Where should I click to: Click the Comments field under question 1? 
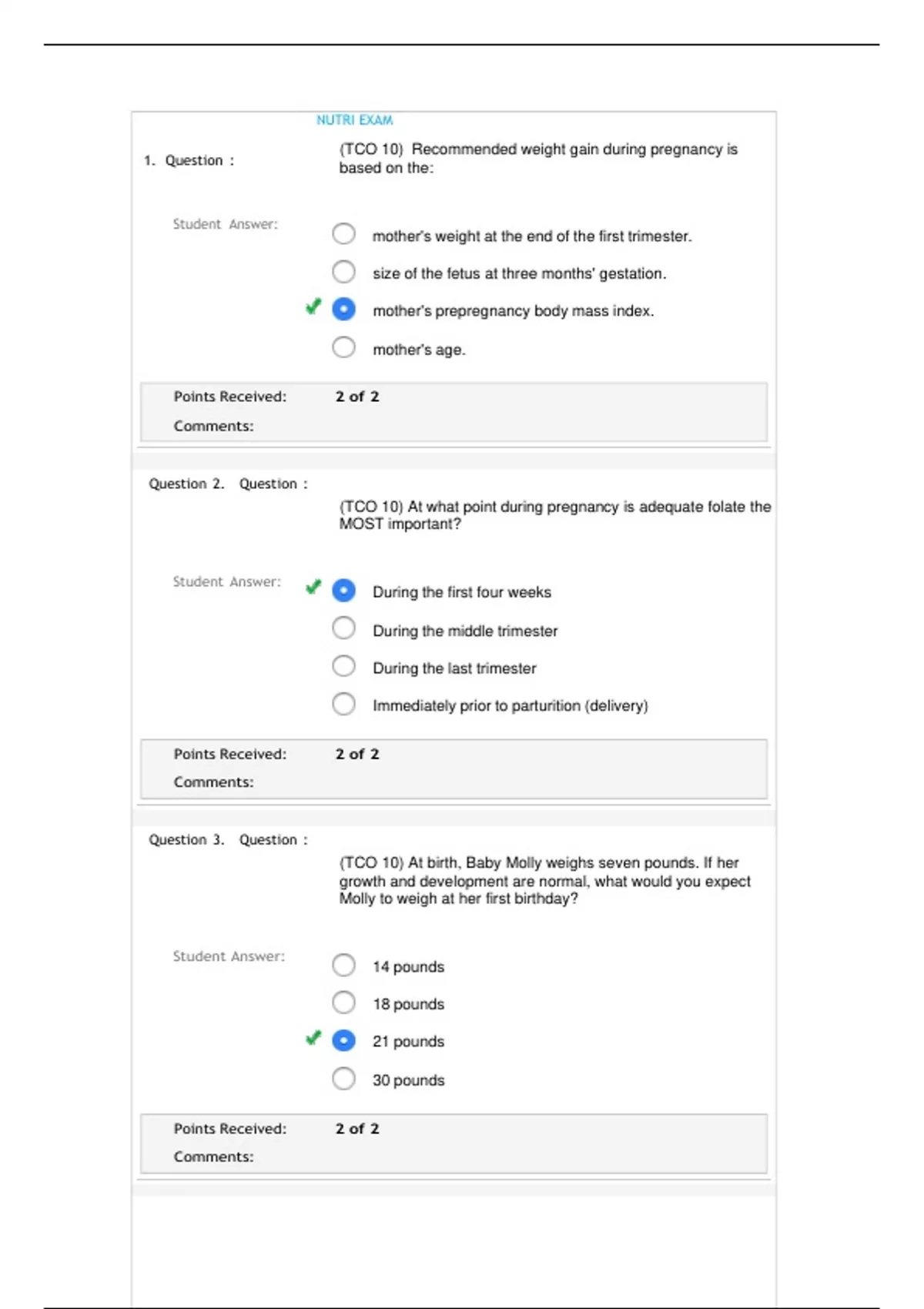[213, 426]
